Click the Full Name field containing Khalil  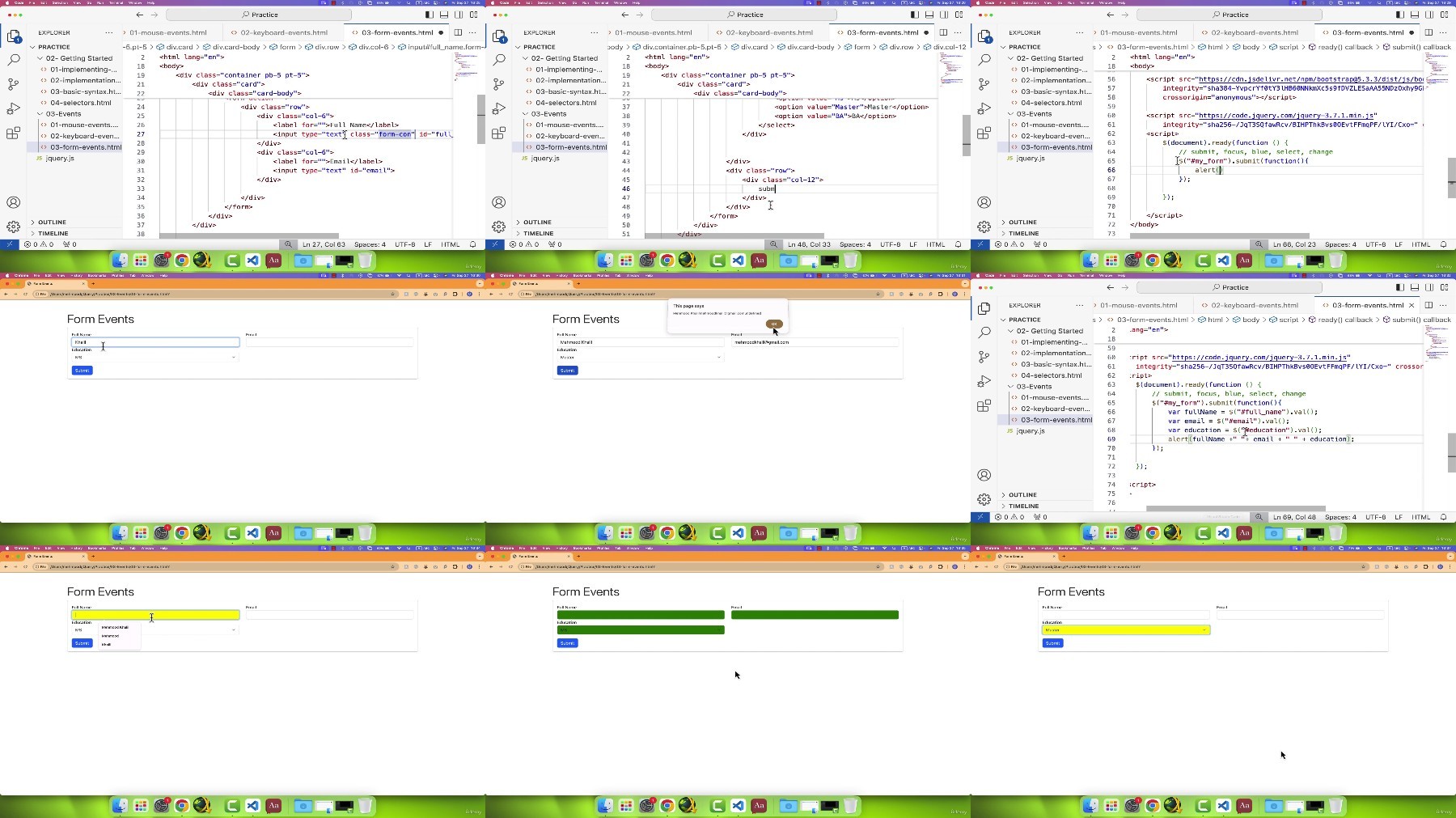tap(155, 342)
